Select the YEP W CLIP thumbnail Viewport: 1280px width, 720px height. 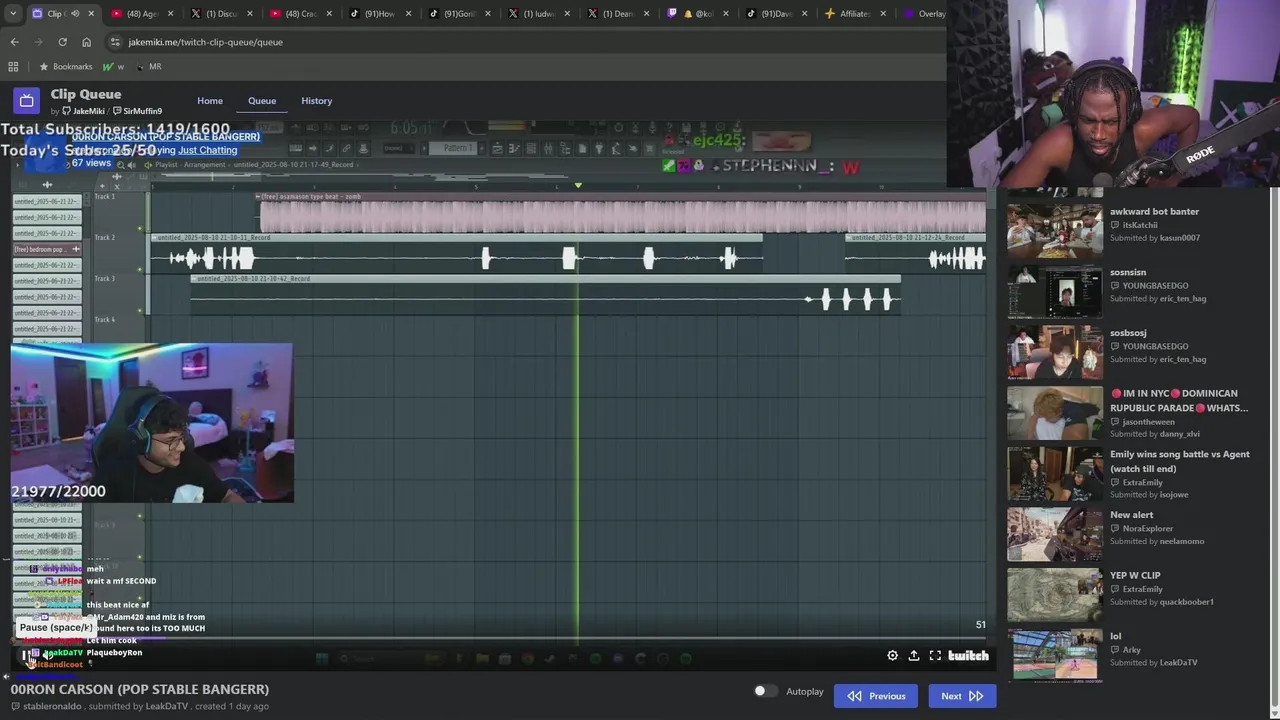coord(1054,593)
